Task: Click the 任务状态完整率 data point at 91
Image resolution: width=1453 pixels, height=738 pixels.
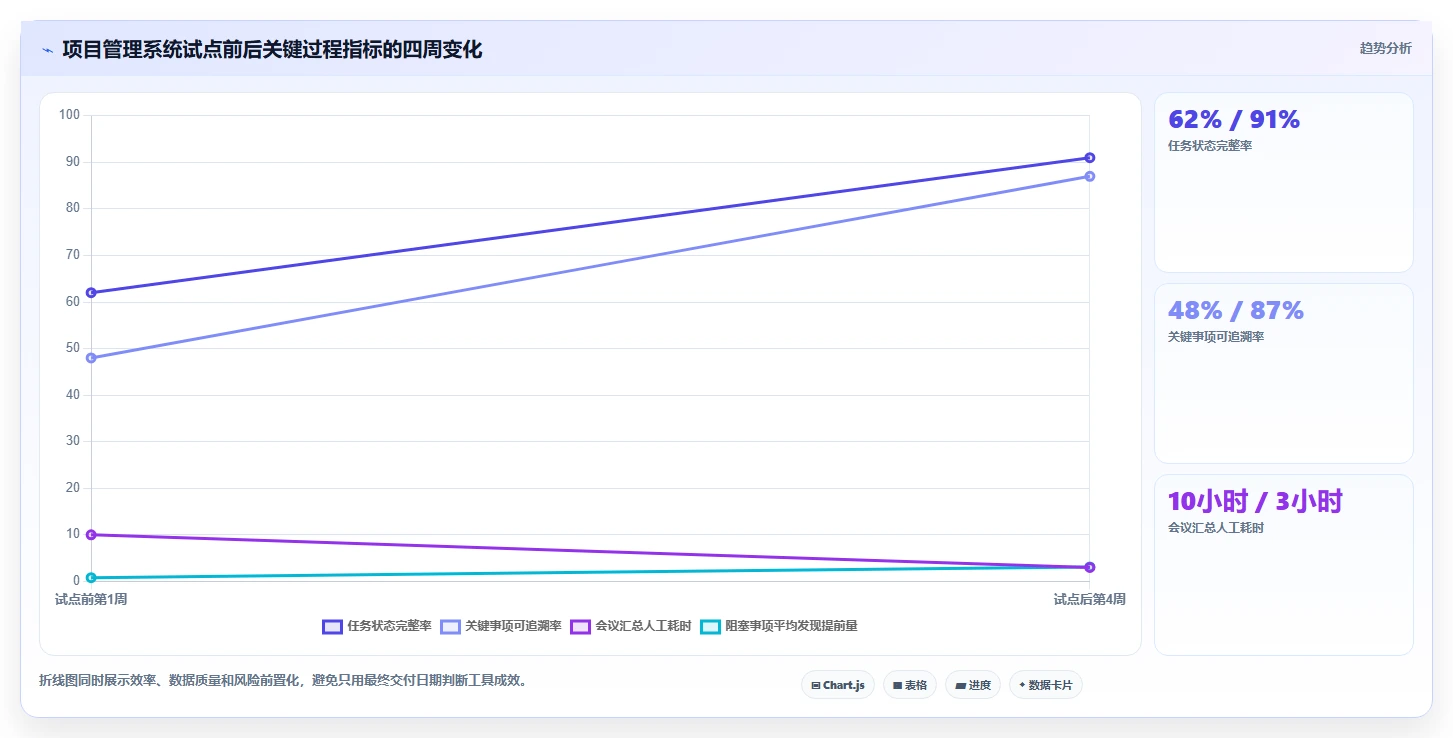Action: pos(1090,158)
